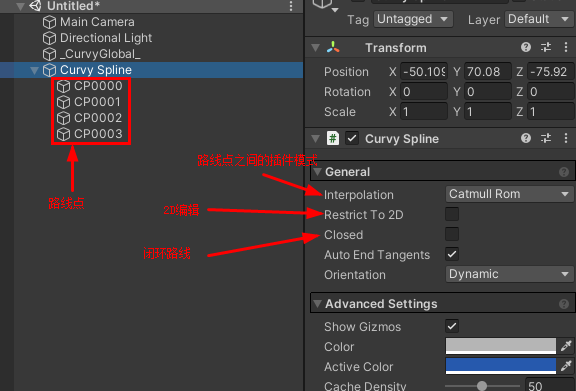This screenshot has width=576, height=391.
Task: Collapse the General section
Action: pos(317,172)
